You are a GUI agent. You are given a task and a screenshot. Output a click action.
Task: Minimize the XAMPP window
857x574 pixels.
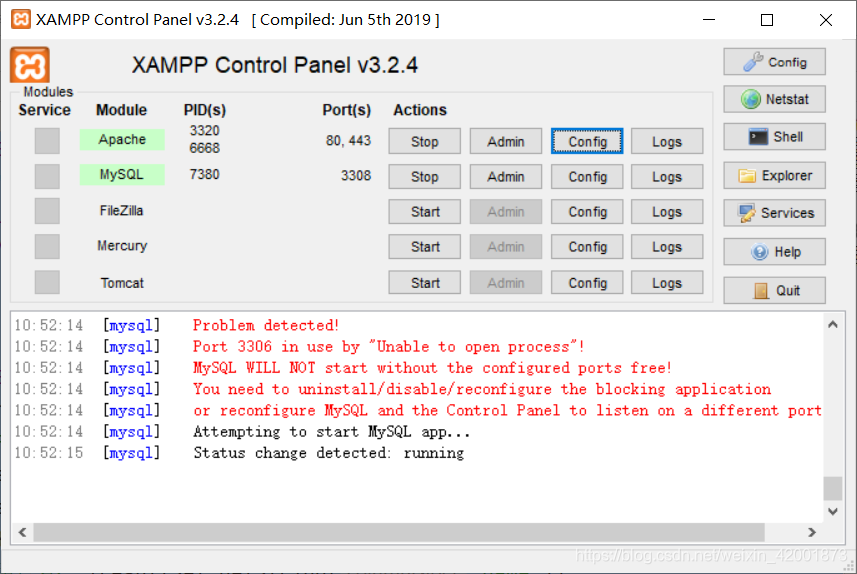coord(709,20)
